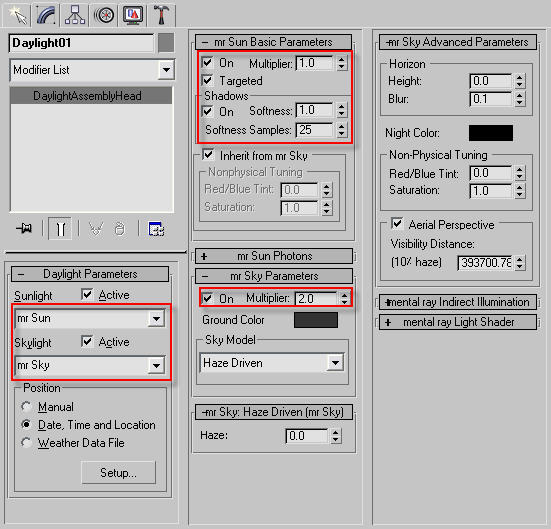Collapse mr Sky: Haze Driven rollout
The width and height of the screenshot is (551, 529).
point(274,412)
